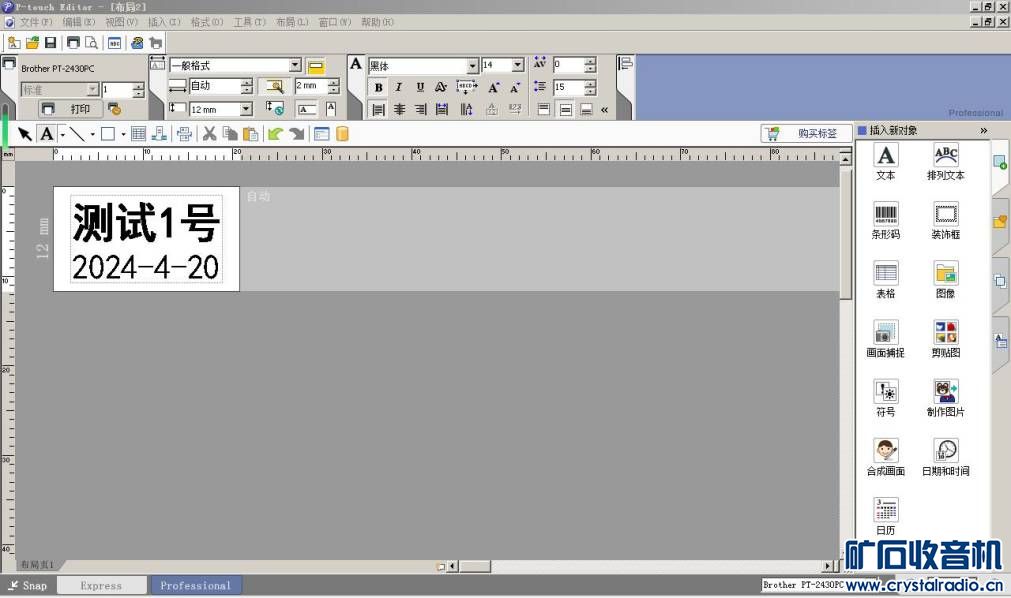
Task: Click the 2 mm margin field
Action: pos(311,86)
